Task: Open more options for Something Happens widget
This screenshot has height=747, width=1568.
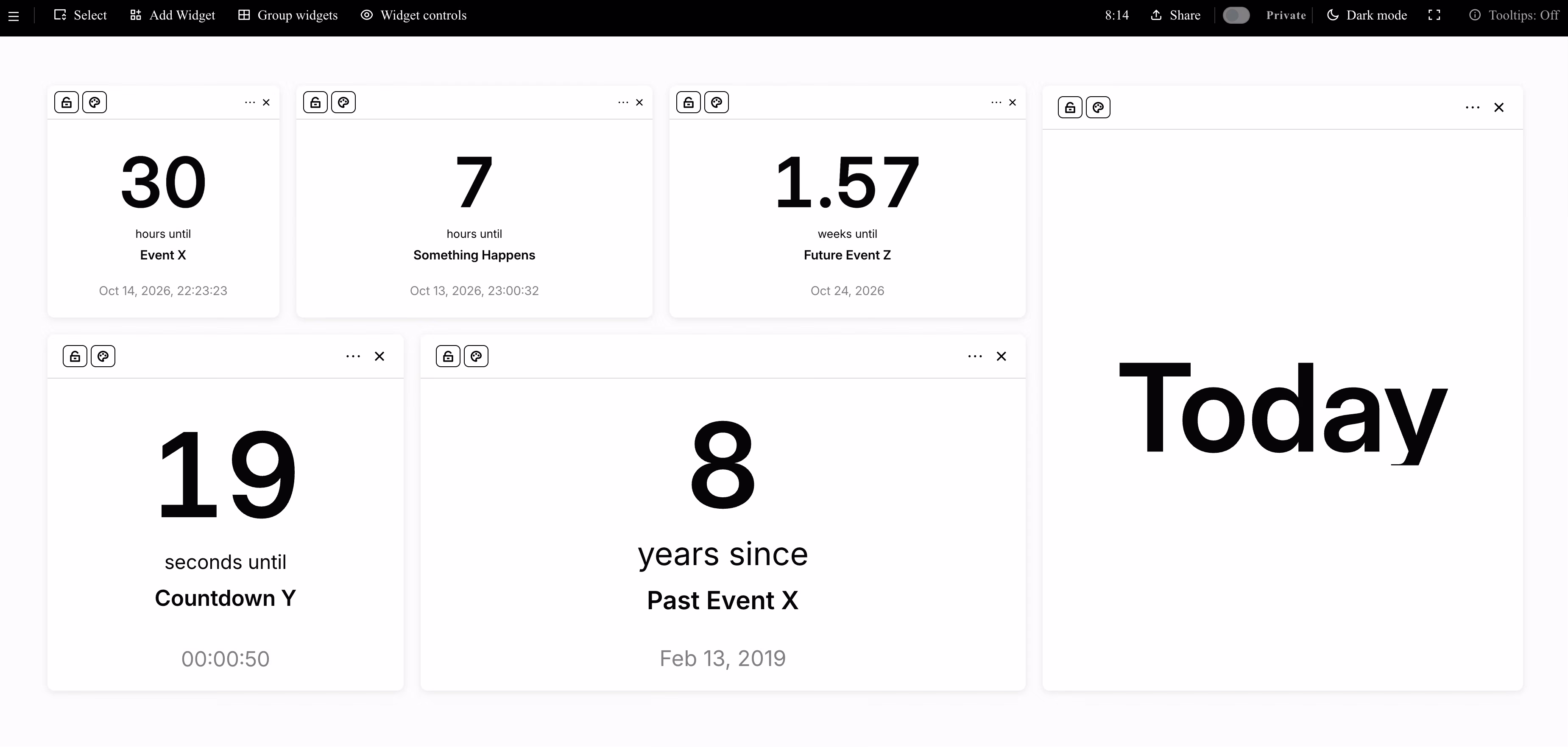Action: point(623,102)
